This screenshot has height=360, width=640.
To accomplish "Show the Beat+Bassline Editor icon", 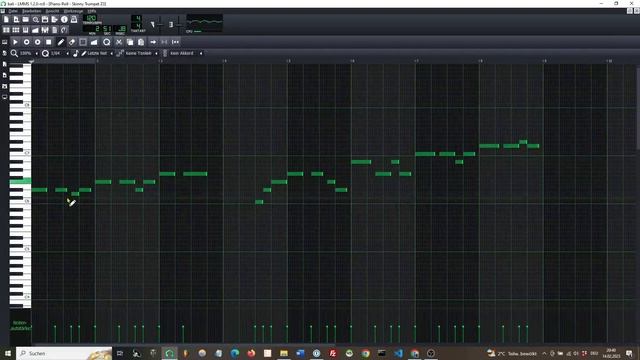I will click(16, 30).
